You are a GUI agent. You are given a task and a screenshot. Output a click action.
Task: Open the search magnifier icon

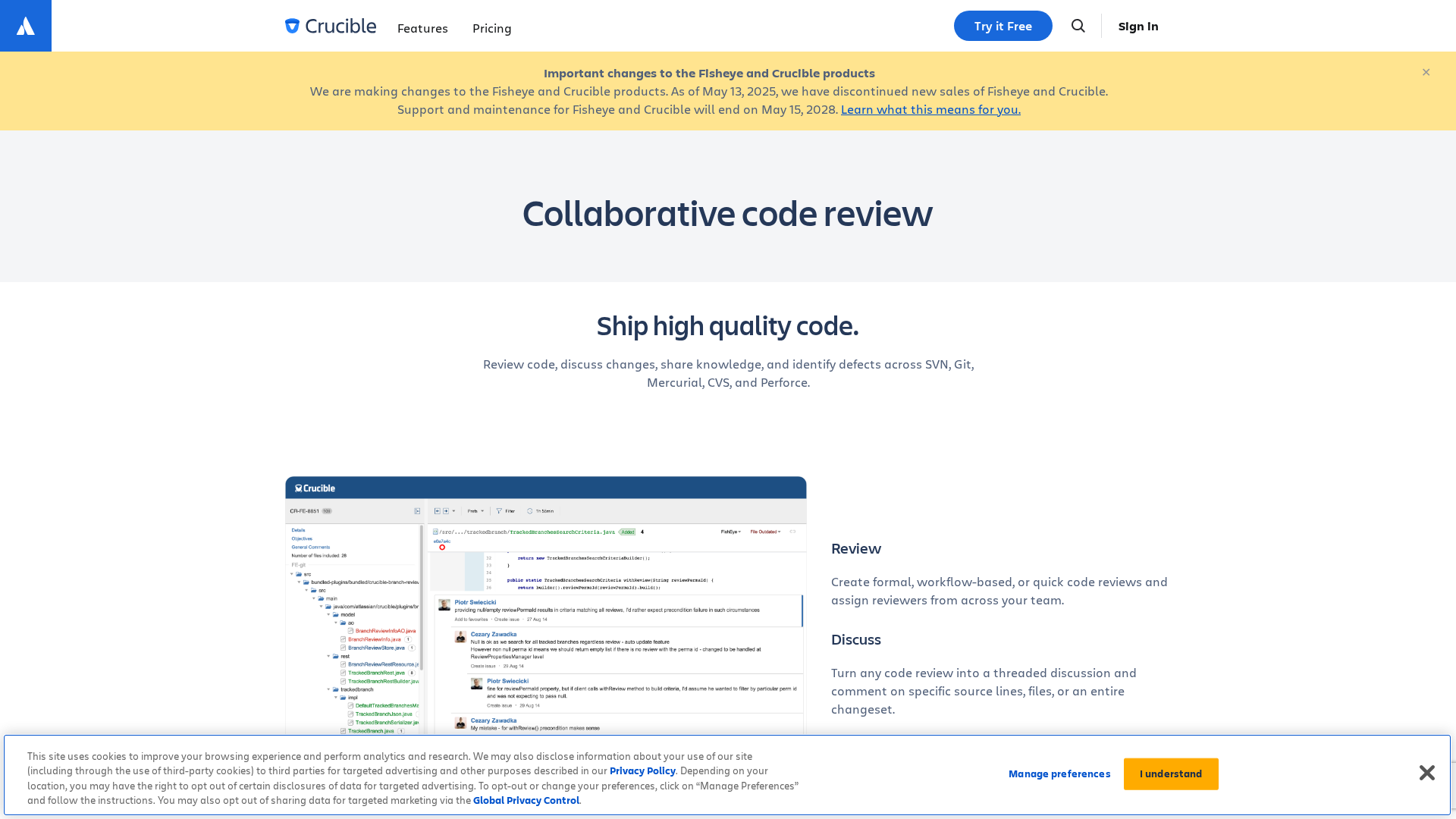1078,26
